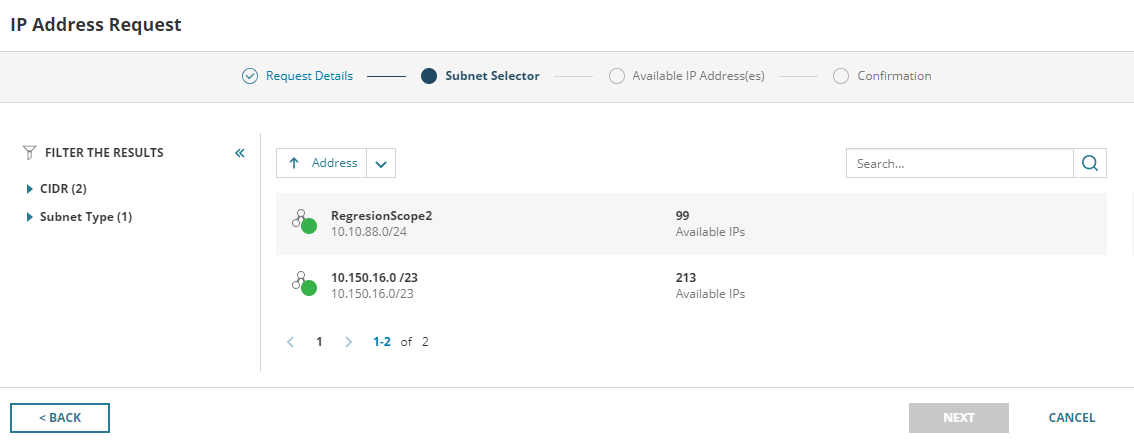Image resolution: width=1134 pixels, height=442 pixels.
Task: Expand the CIDR (2) filter
Action: tap(31, 188)
